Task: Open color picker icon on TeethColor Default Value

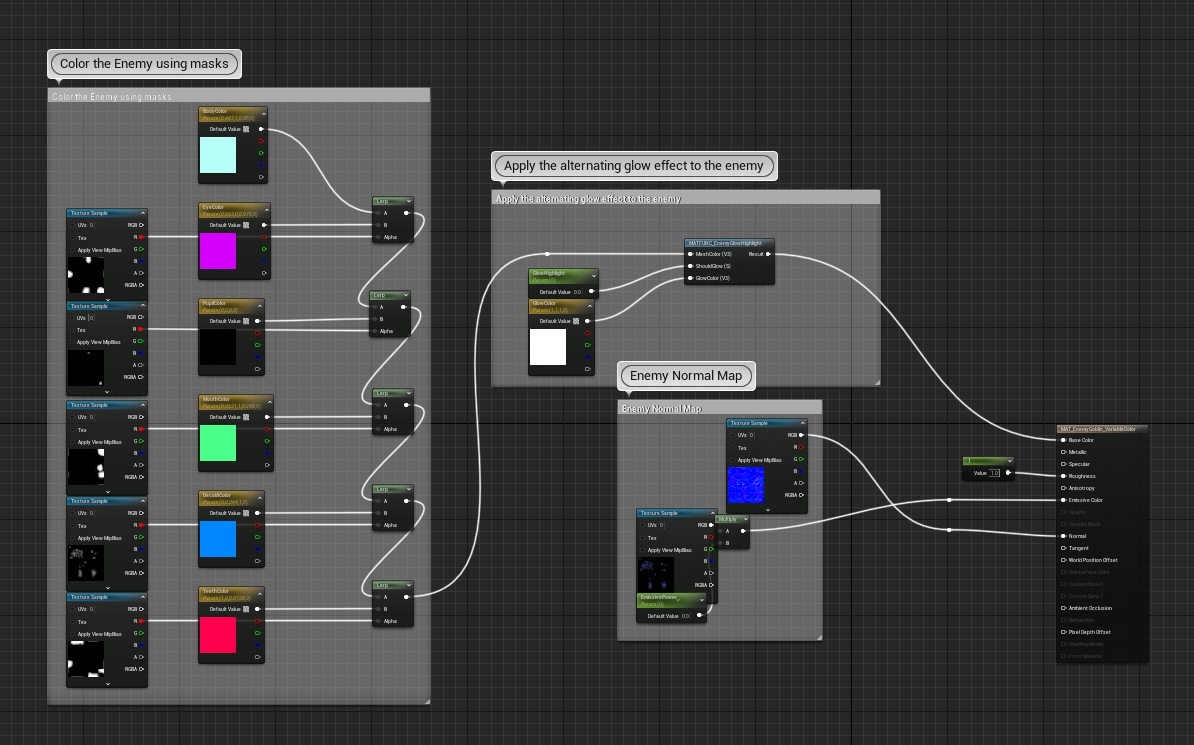Action: coord(246,609)
